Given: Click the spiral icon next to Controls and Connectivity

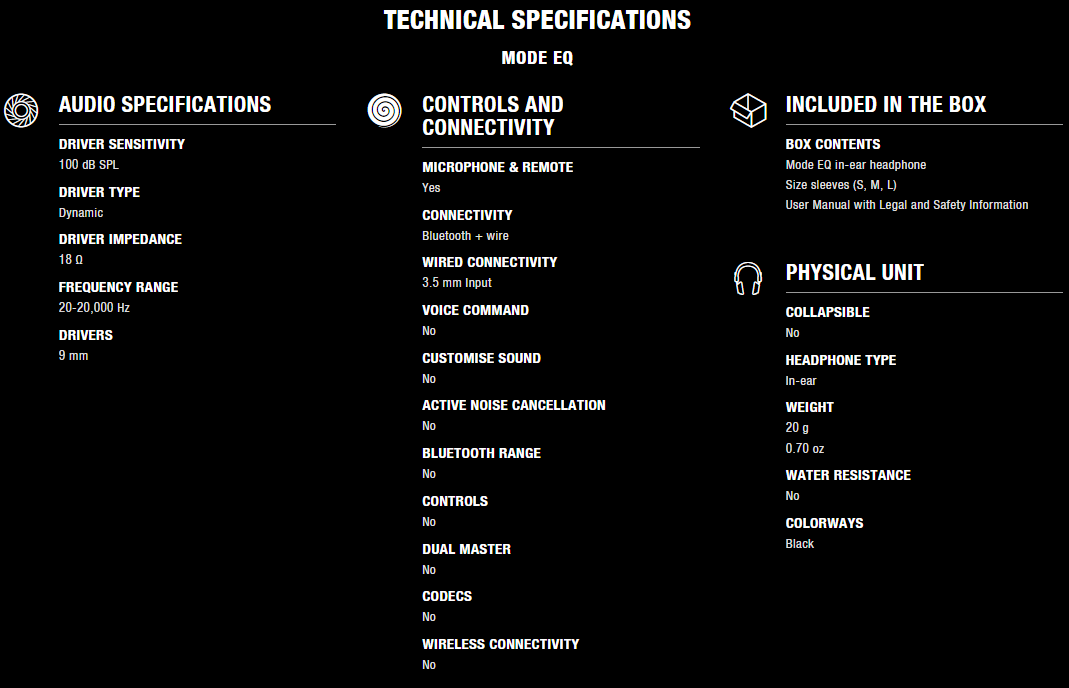Looking at the screenshot, I should pos(385,110).
